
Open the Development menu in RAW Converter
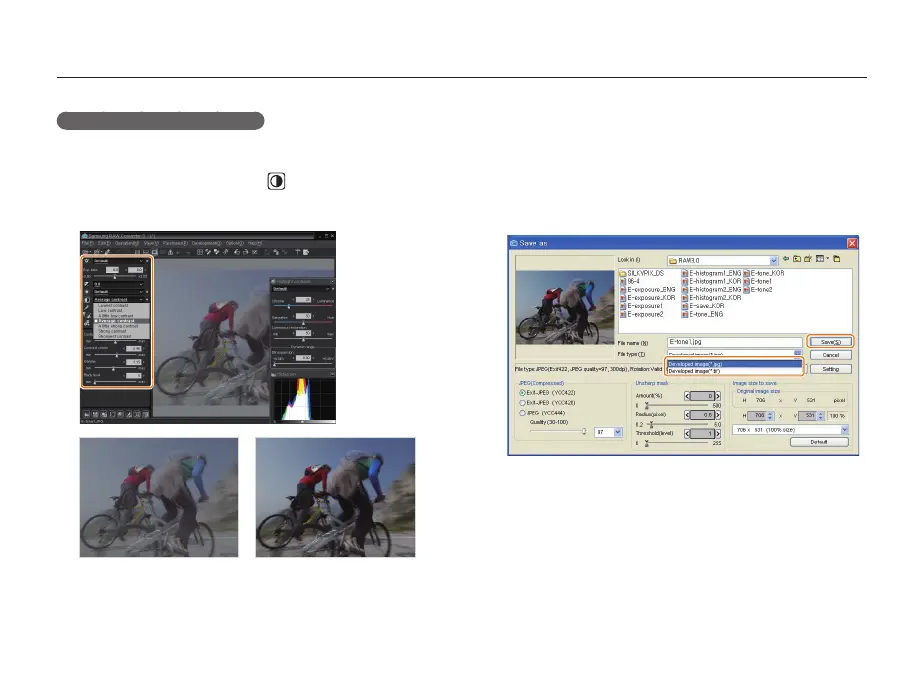point(206,243)
